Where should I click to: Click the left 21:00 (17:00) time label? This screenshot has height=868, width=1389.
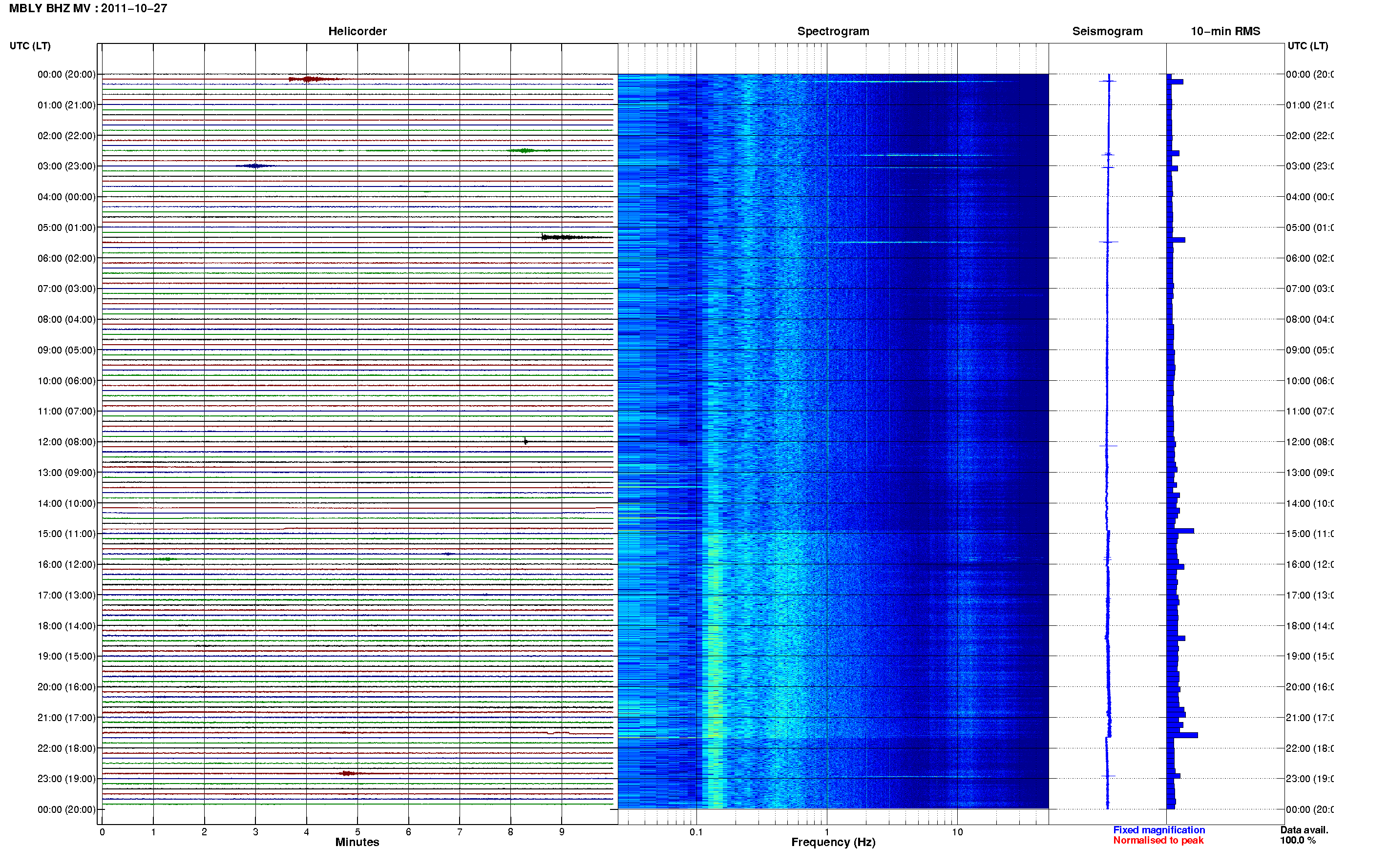[66, 718]
